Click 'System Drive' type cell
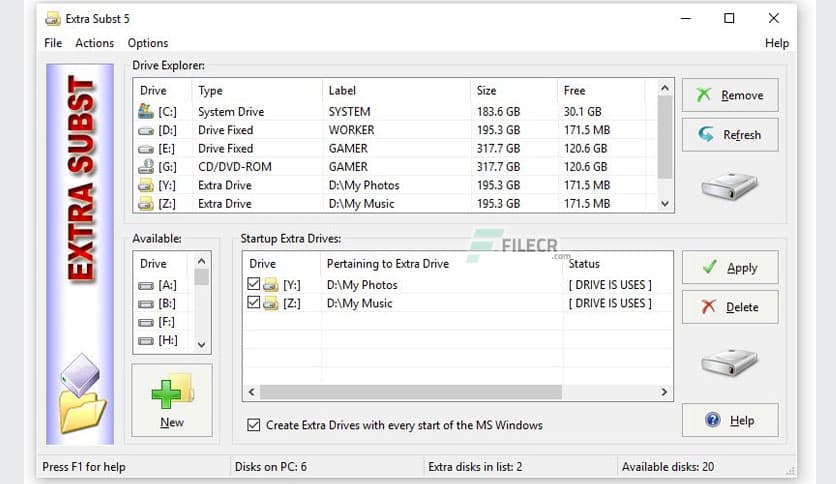This screenshot has height=484, width=836. 231,112
